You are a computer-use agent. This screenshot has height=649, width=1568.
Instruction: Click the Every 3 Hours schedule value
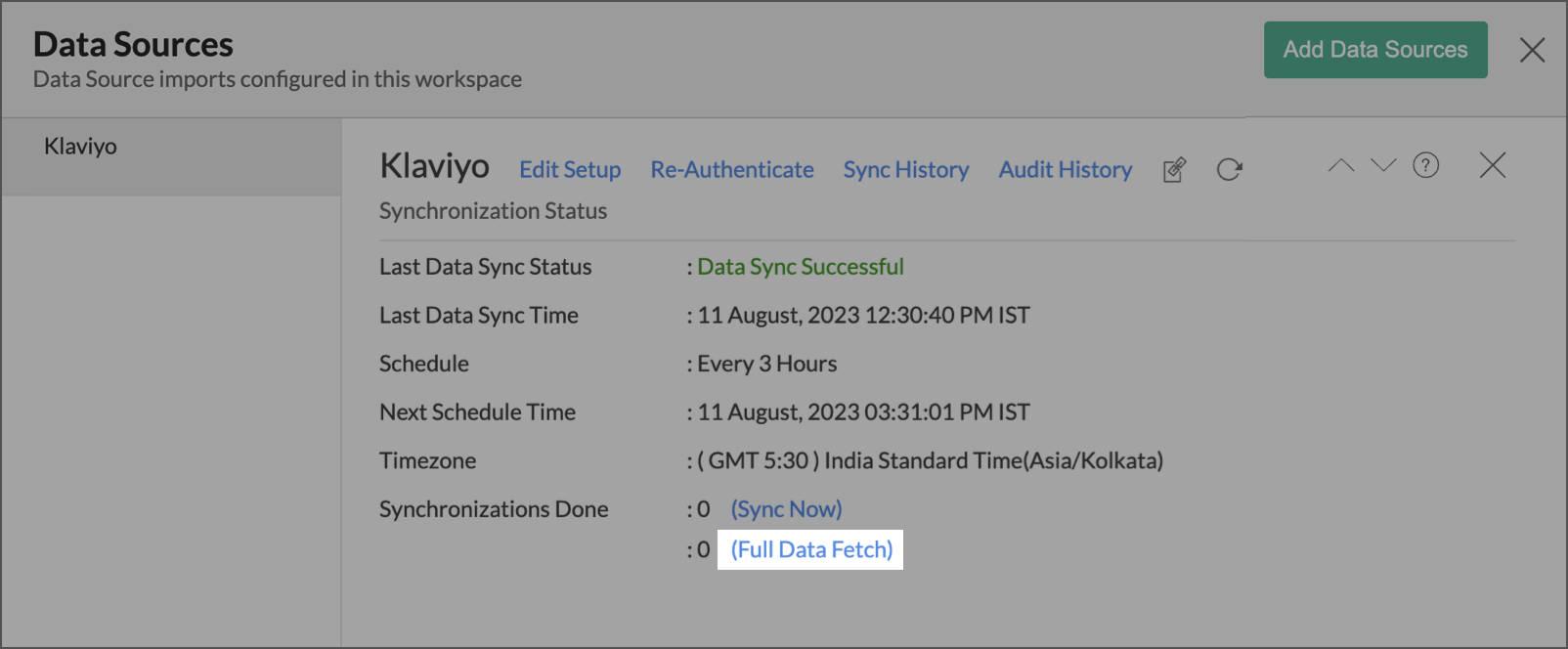[x=767, y=364]
